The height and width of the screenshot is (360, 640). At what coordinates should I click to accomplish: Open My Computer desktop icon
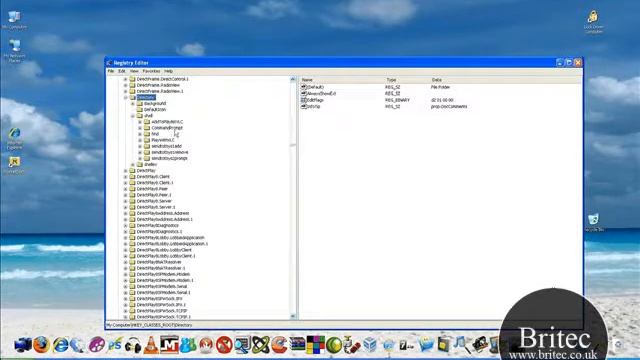[x=14, y=20]
